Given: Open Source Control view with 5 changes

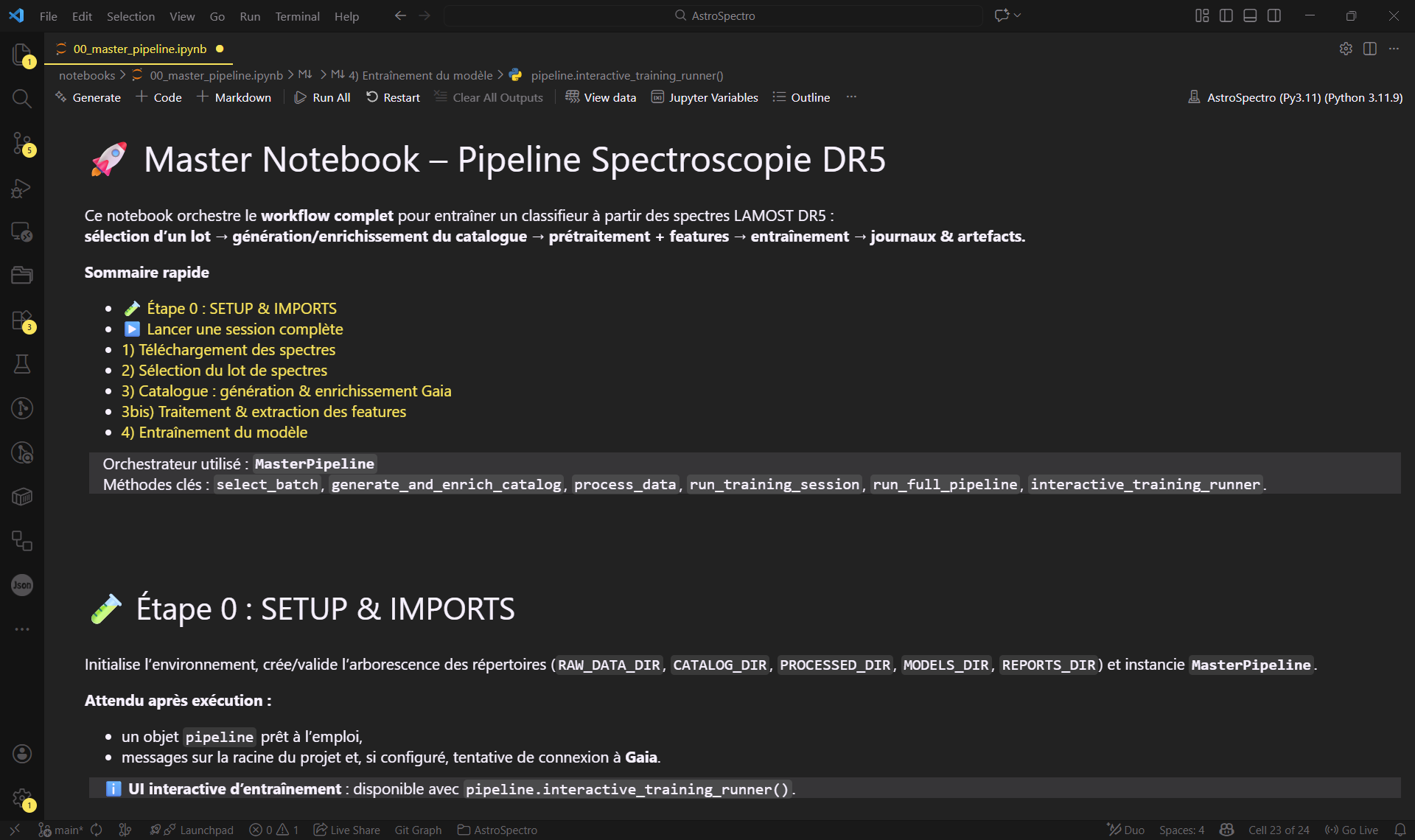Looking at the screenshot, I should [x=21, y=143].
